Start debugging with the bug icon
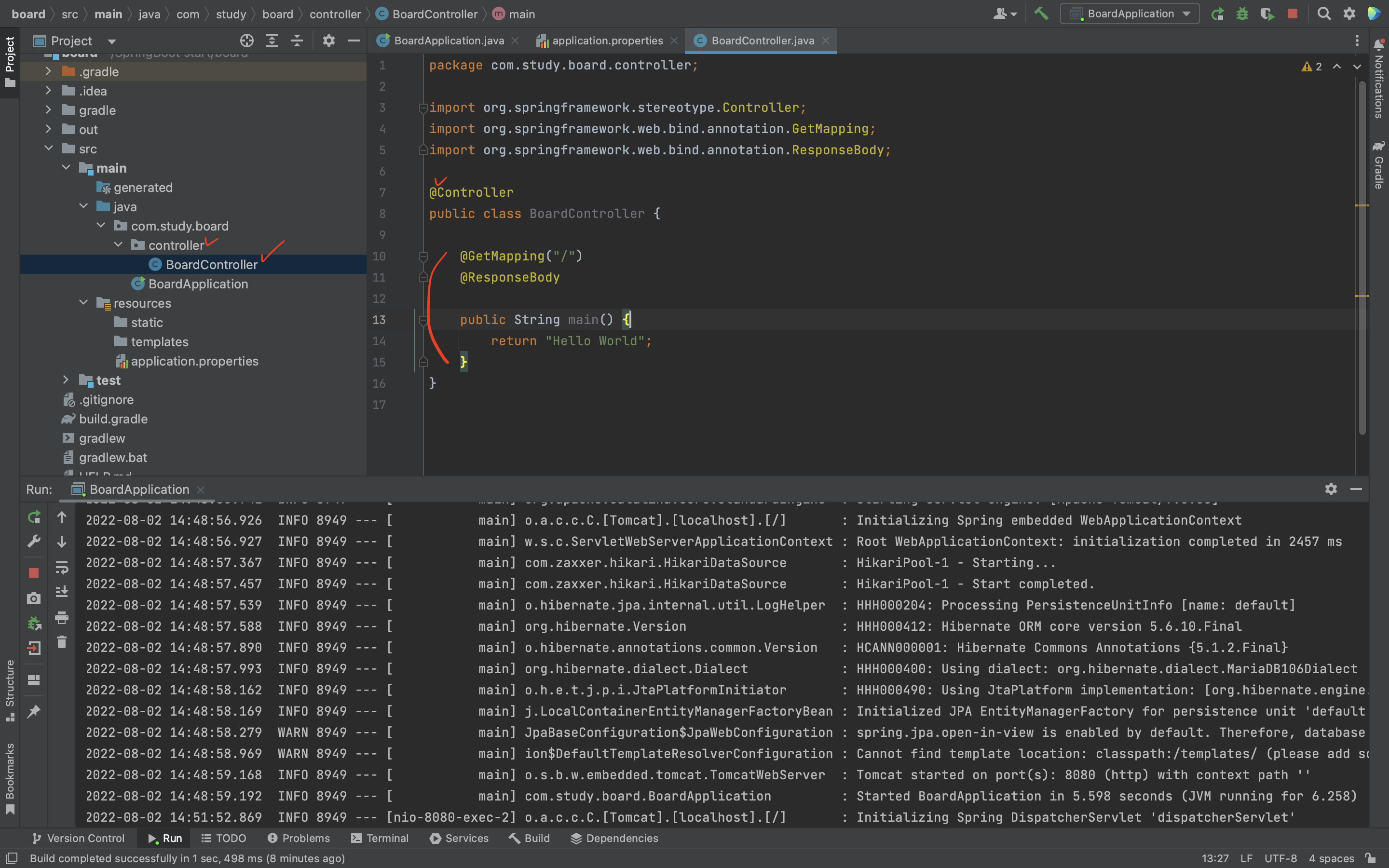1389x868 pixels. tap(1242, 14)
